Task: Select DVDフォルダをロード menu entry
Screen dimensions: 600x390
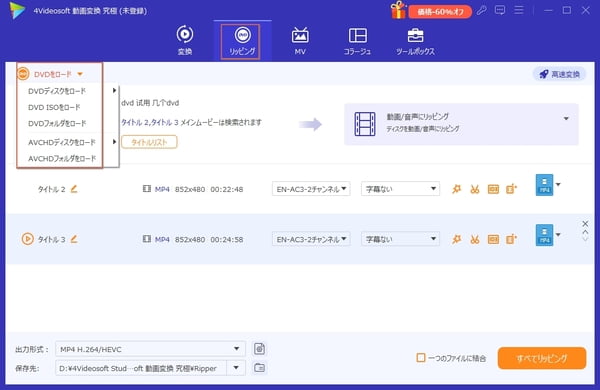Action: [57, 124]
